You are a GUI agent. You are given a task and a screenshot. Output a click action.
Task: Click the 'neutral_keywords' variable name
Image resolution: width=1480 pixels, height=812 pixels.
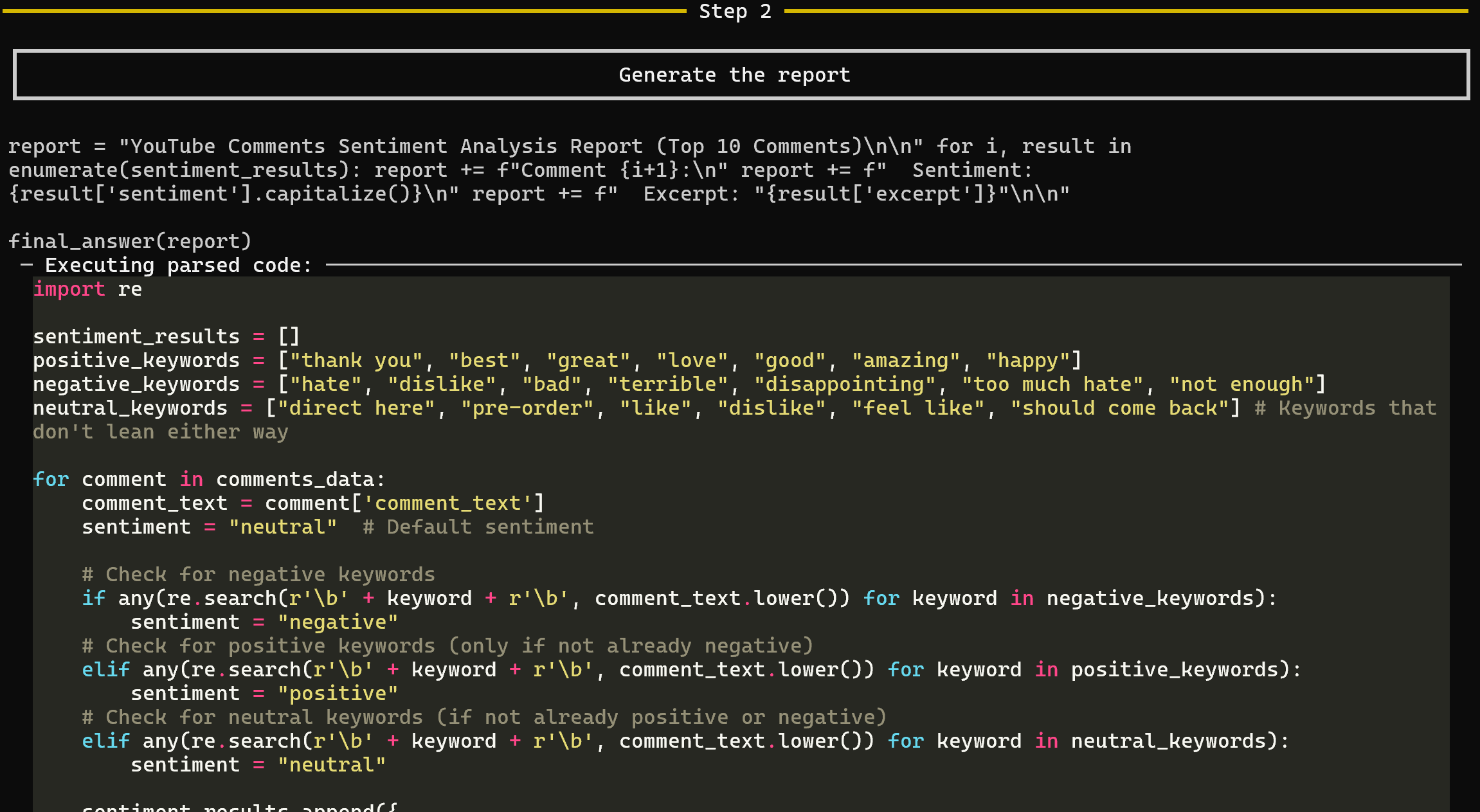(130, 408)
